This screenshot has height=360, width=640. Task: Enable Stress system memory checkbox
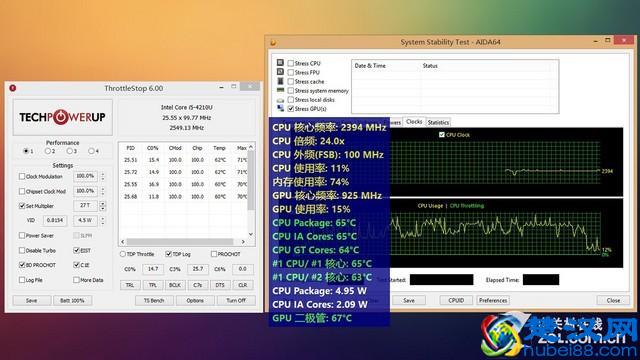291,91
